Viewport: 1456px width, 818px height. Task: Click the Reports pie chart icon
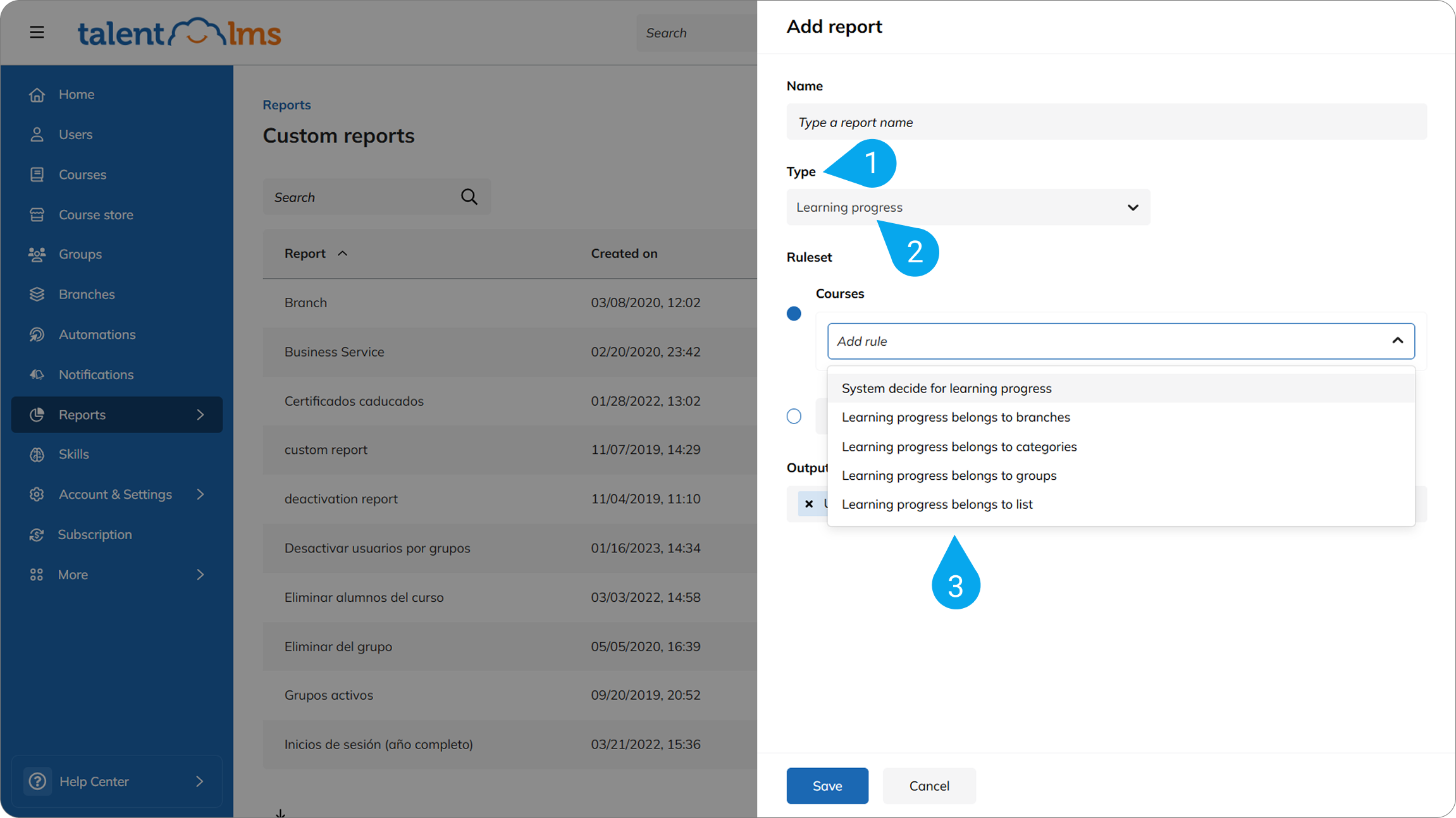(37, 415)
